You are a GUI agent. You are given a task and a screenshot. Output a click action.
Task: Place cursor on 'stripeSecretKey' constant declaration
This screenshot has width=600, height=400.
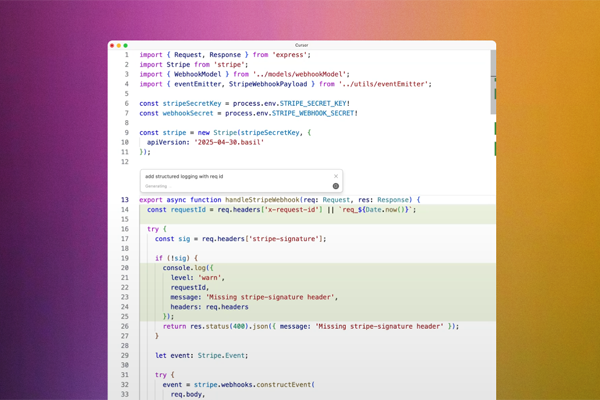(190, 103)
